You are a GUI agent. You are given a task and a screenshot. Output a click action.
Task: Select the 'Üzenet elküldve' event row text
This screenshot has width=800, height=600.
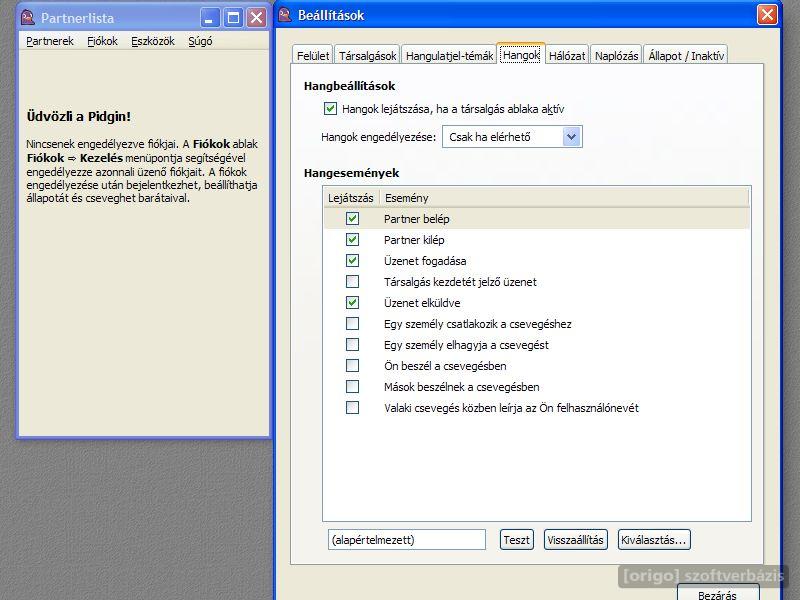(x=422, y=303)
